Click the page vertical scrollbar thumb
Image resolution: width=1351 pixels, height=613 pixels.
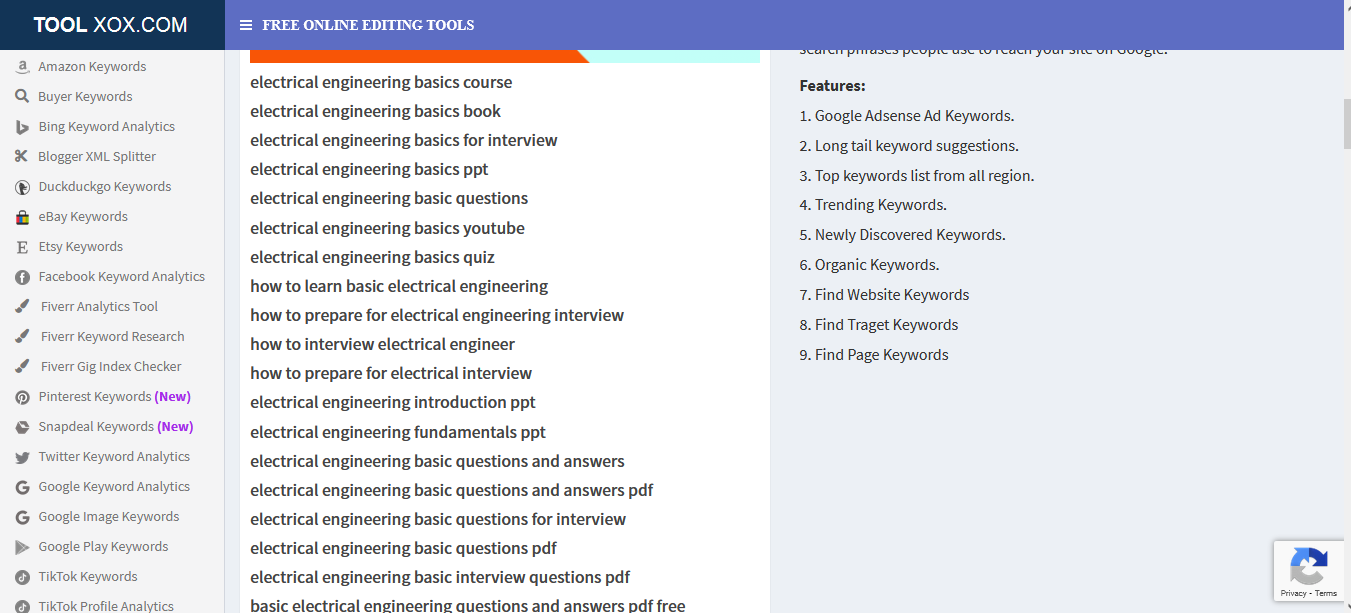1345,124
